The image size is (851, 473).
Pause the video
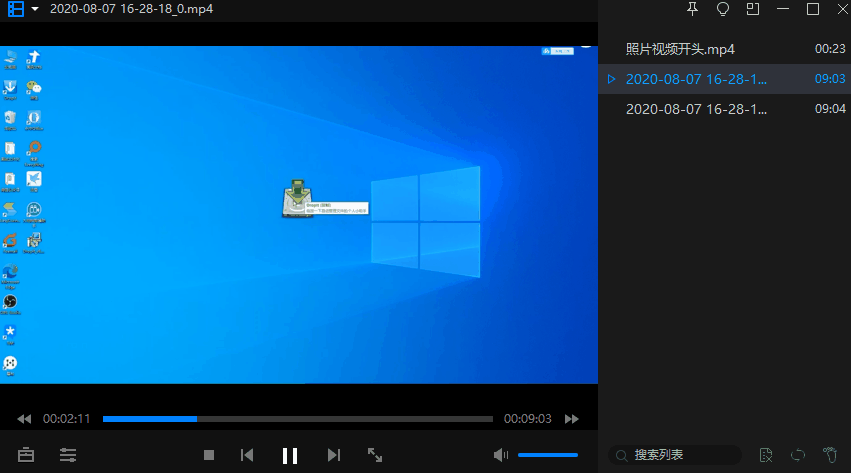click(x=290, y=456)
